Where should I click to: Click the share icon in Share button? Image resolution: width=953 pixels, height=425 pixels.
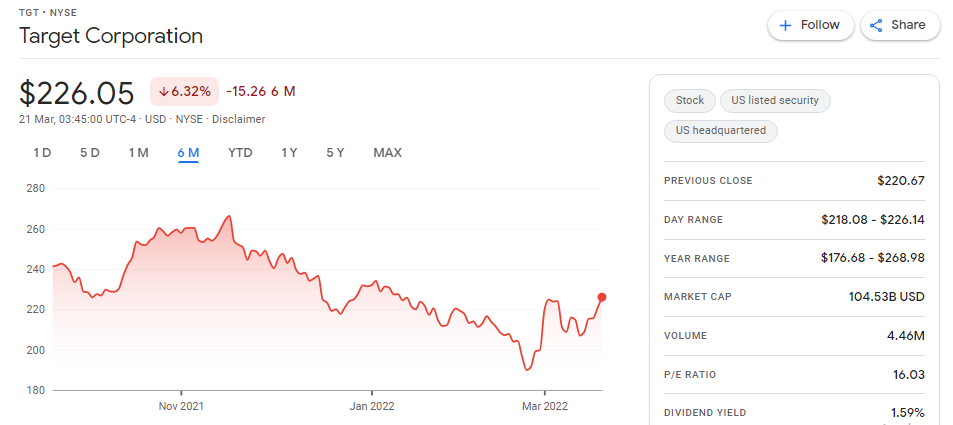pos(876,26)
